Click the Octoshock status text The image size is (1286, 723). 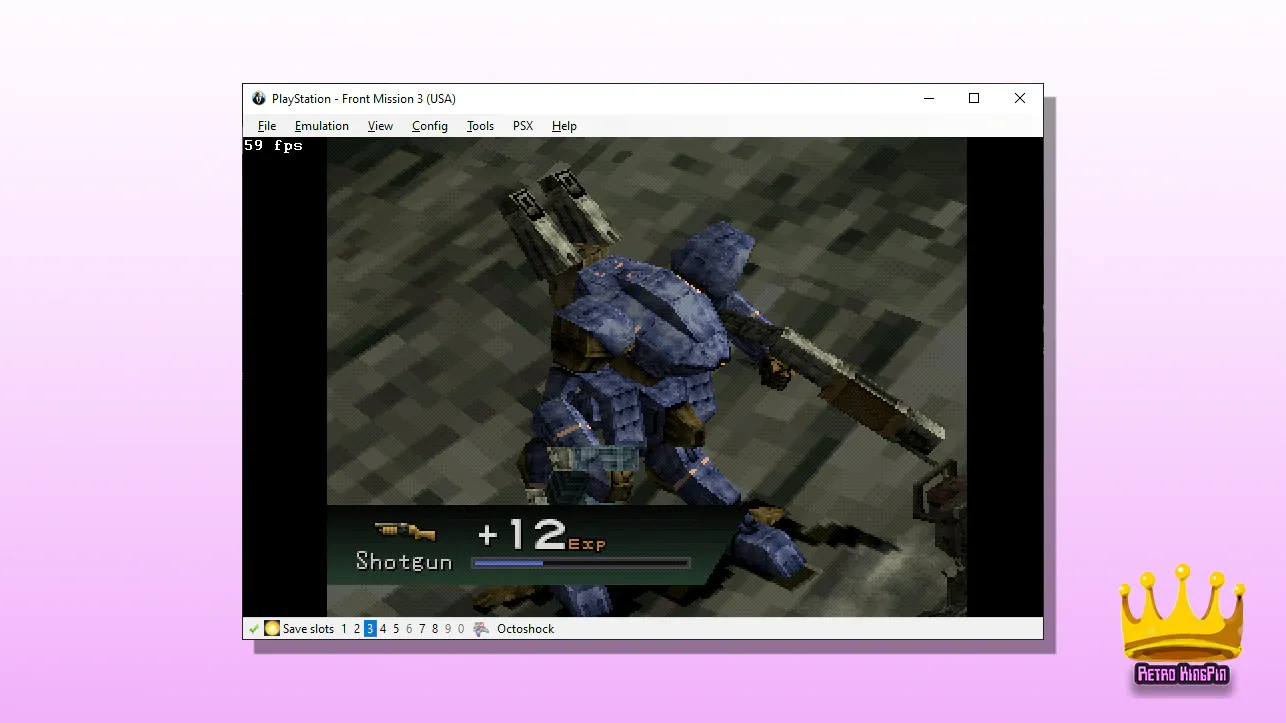point(525,629)
